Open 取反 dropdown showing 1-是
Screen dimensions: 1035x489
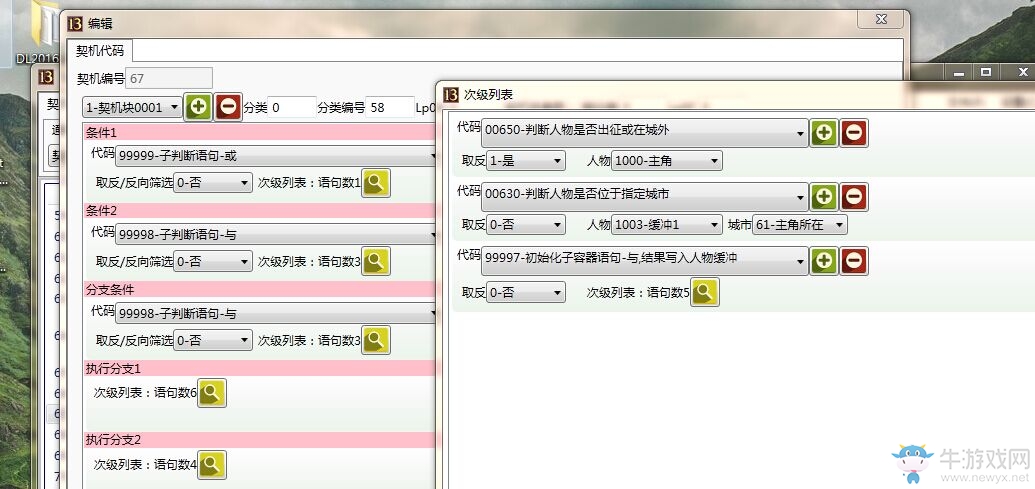tap(526, 160)
